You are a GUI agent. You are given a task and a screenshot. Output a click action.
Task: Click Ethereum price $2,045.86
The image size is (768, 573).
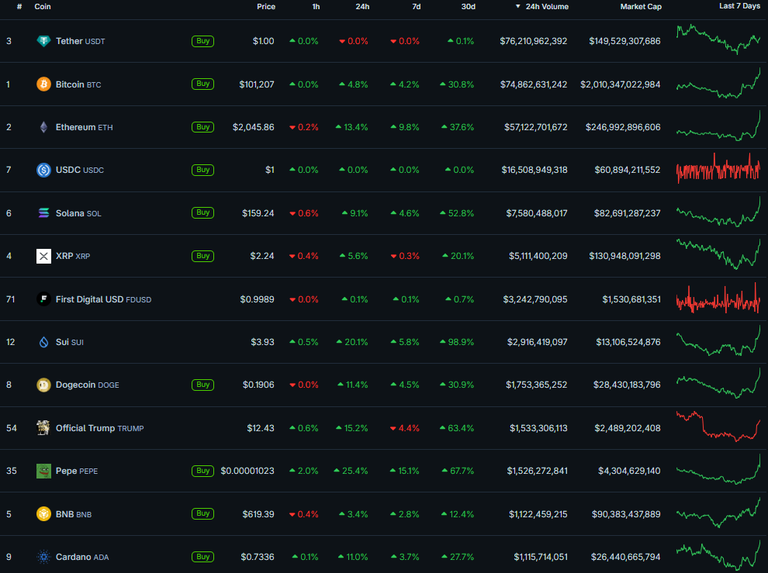[x=253, y=127]
